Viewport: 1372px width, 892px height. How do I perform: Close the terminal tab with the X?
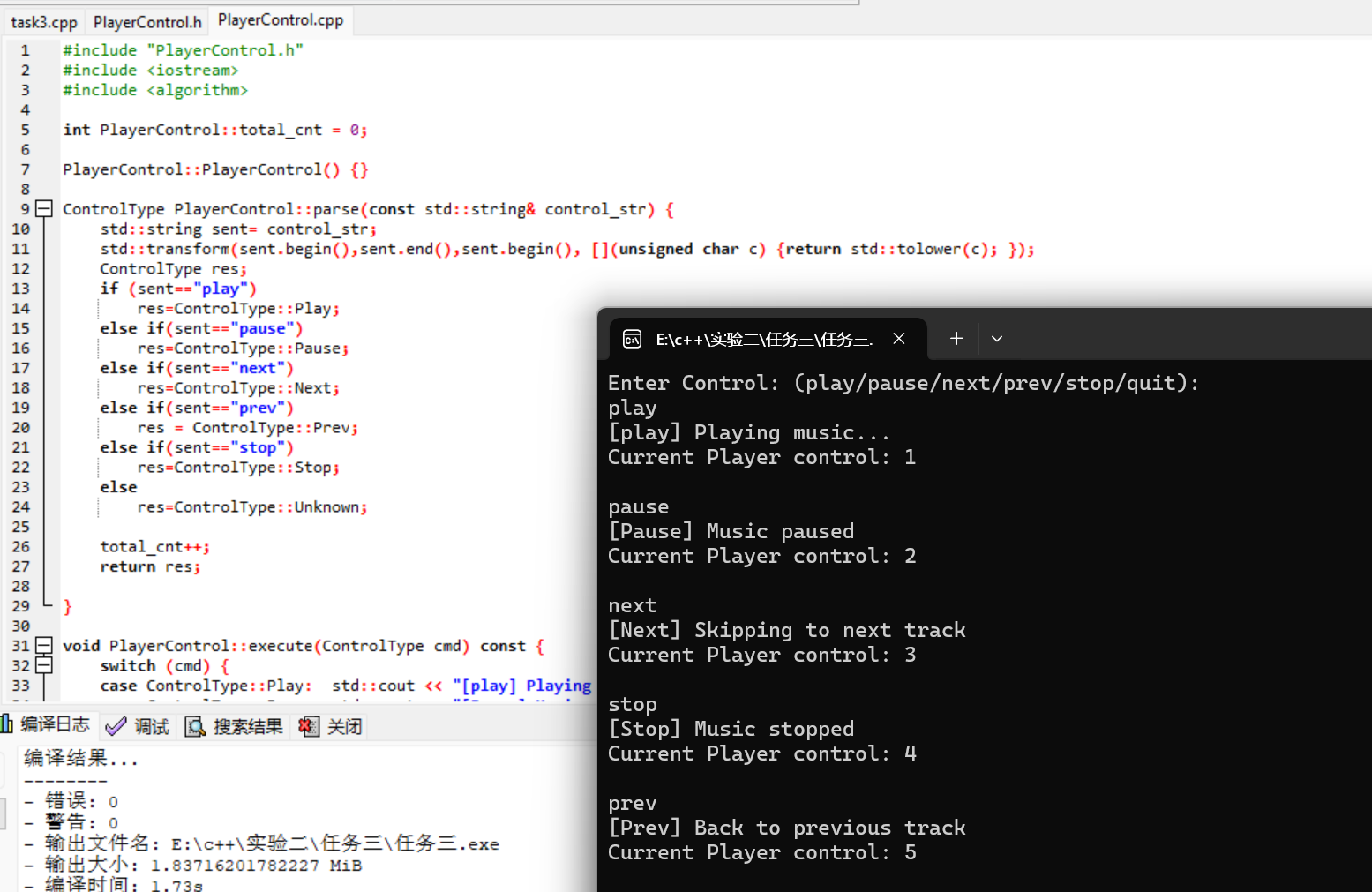point(899,339)
